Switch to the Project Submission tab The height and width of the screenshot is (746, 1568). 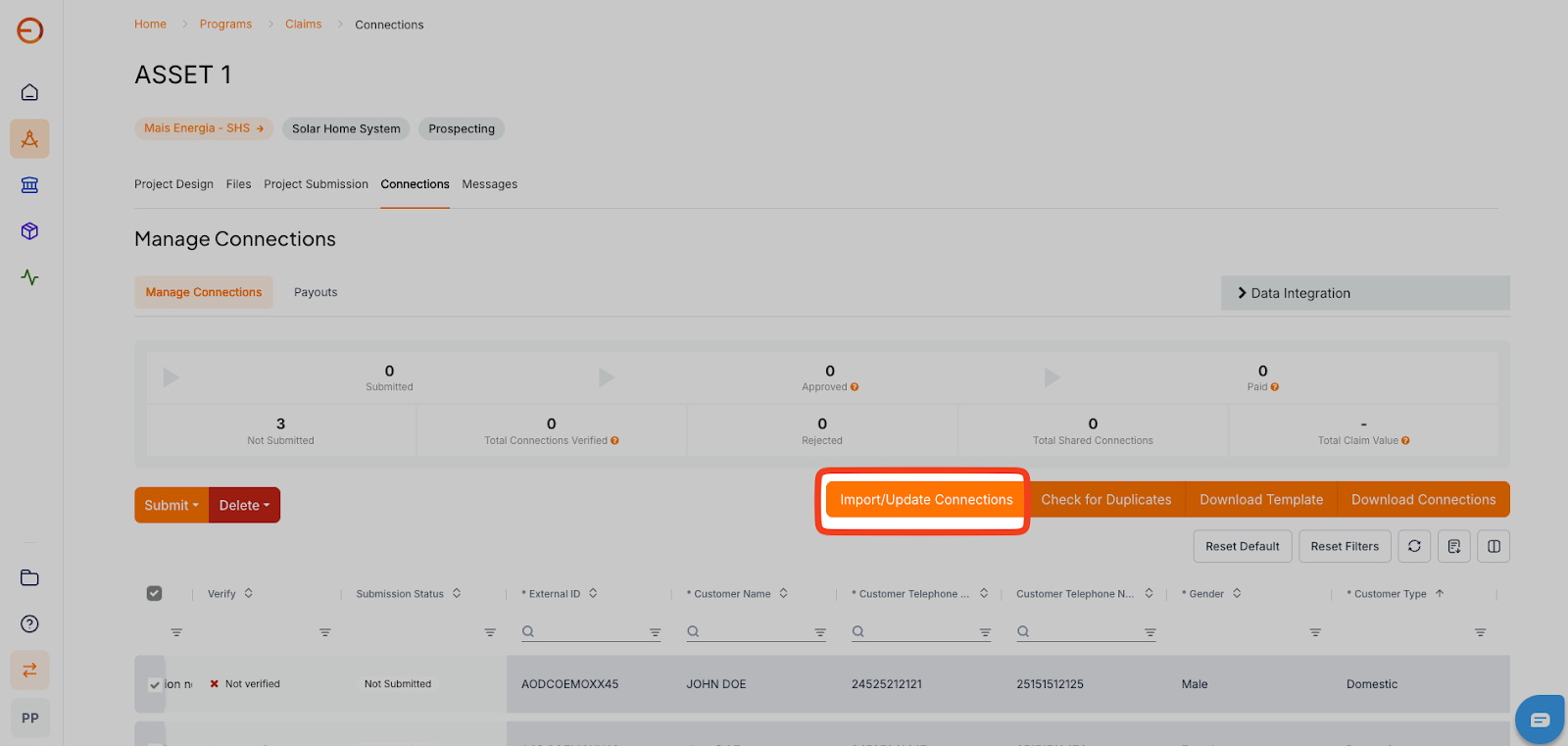coord(316,184)
